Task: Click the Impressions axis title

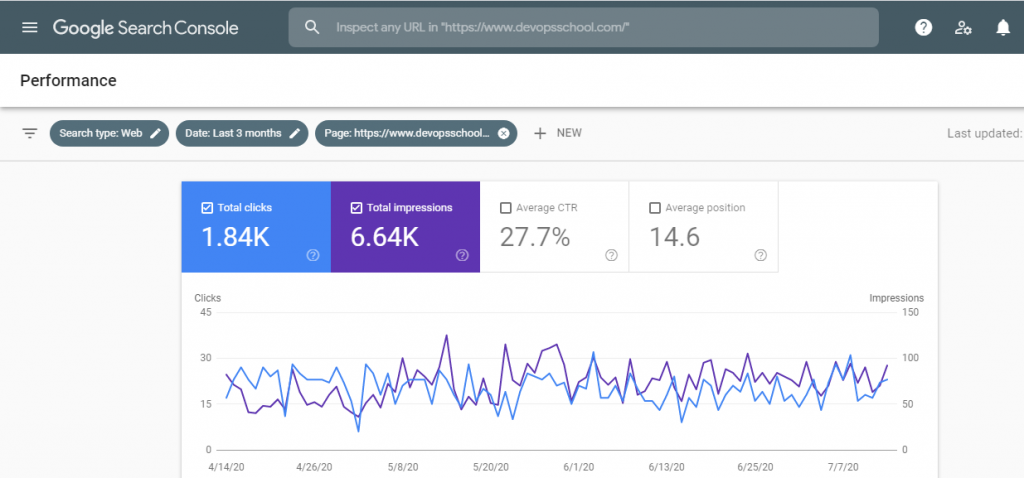Action: click(x=897, y=298)
